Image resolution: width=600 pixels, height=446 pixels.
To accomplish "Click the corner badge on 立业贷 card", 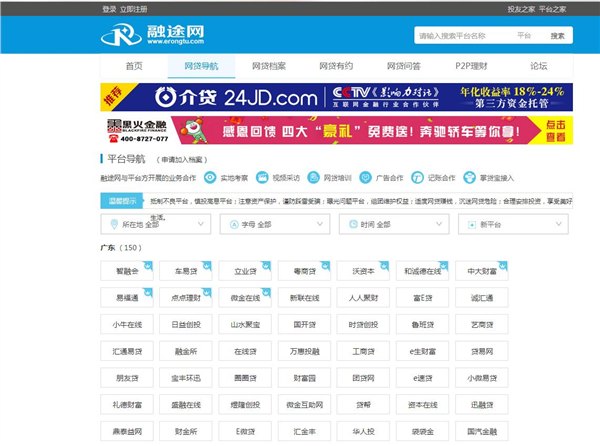I will pos(266,265).
